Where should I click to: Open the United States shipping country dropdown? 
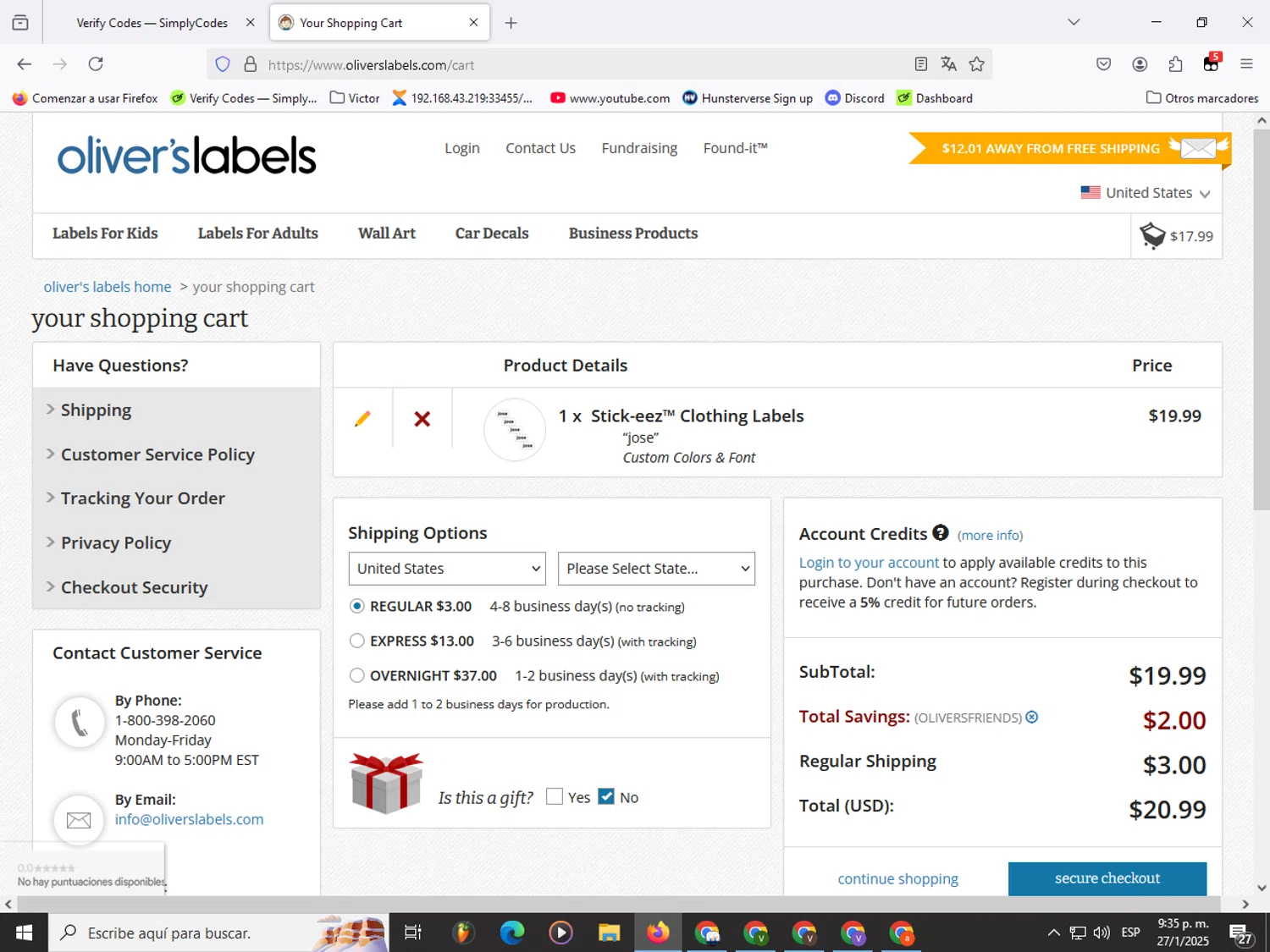(447, 569)
